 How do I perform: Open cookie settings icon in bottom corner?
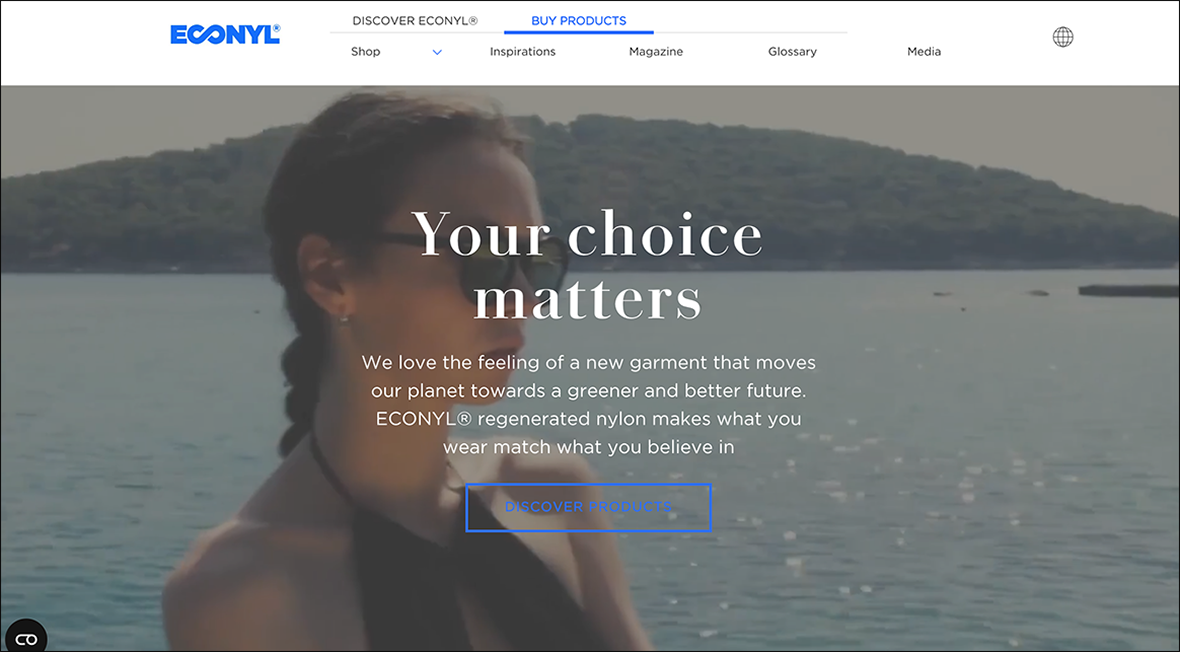(26, 638)
